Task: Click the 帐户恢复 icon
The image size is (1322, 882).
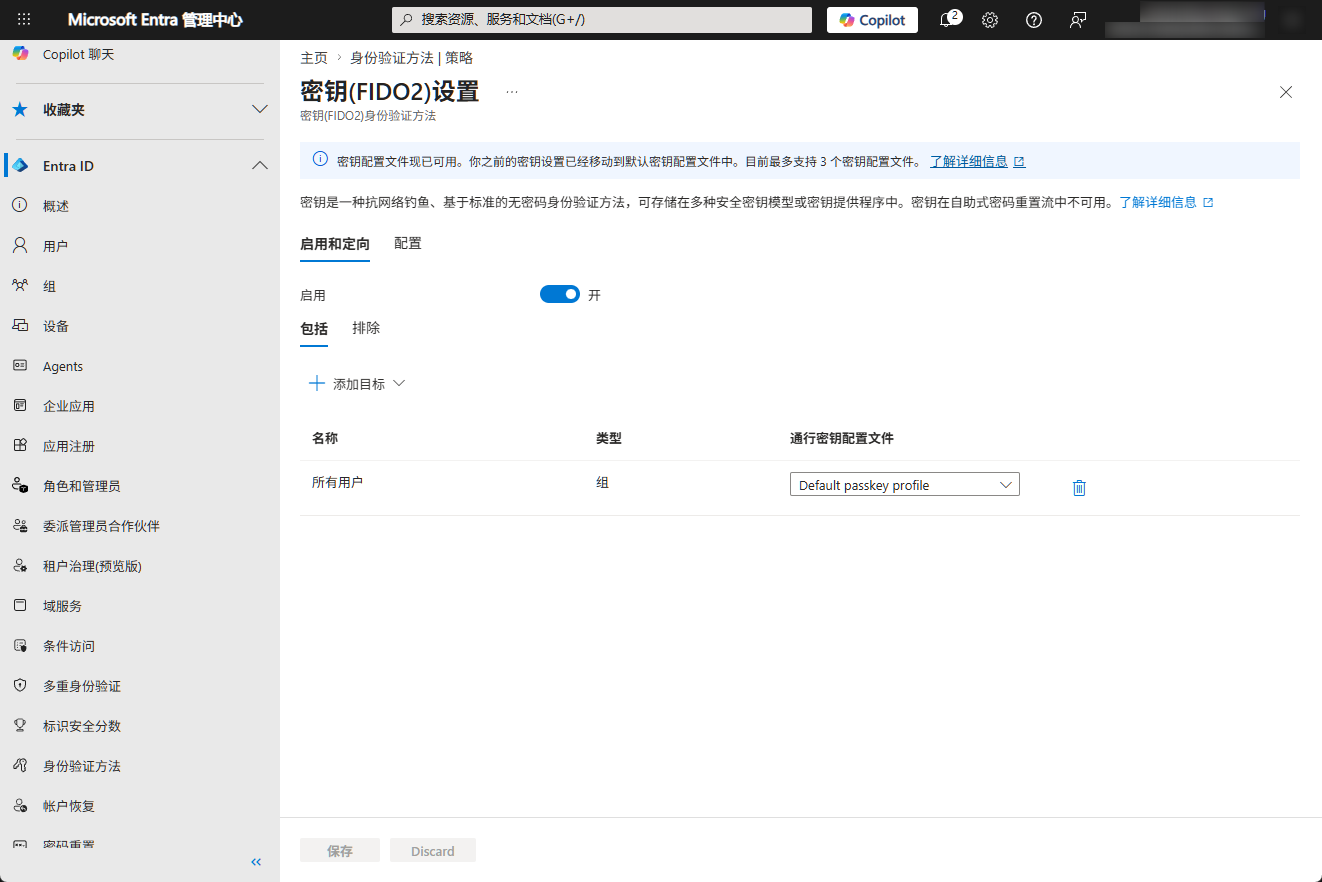Action: pyautogui.click(x=20, y=806)
